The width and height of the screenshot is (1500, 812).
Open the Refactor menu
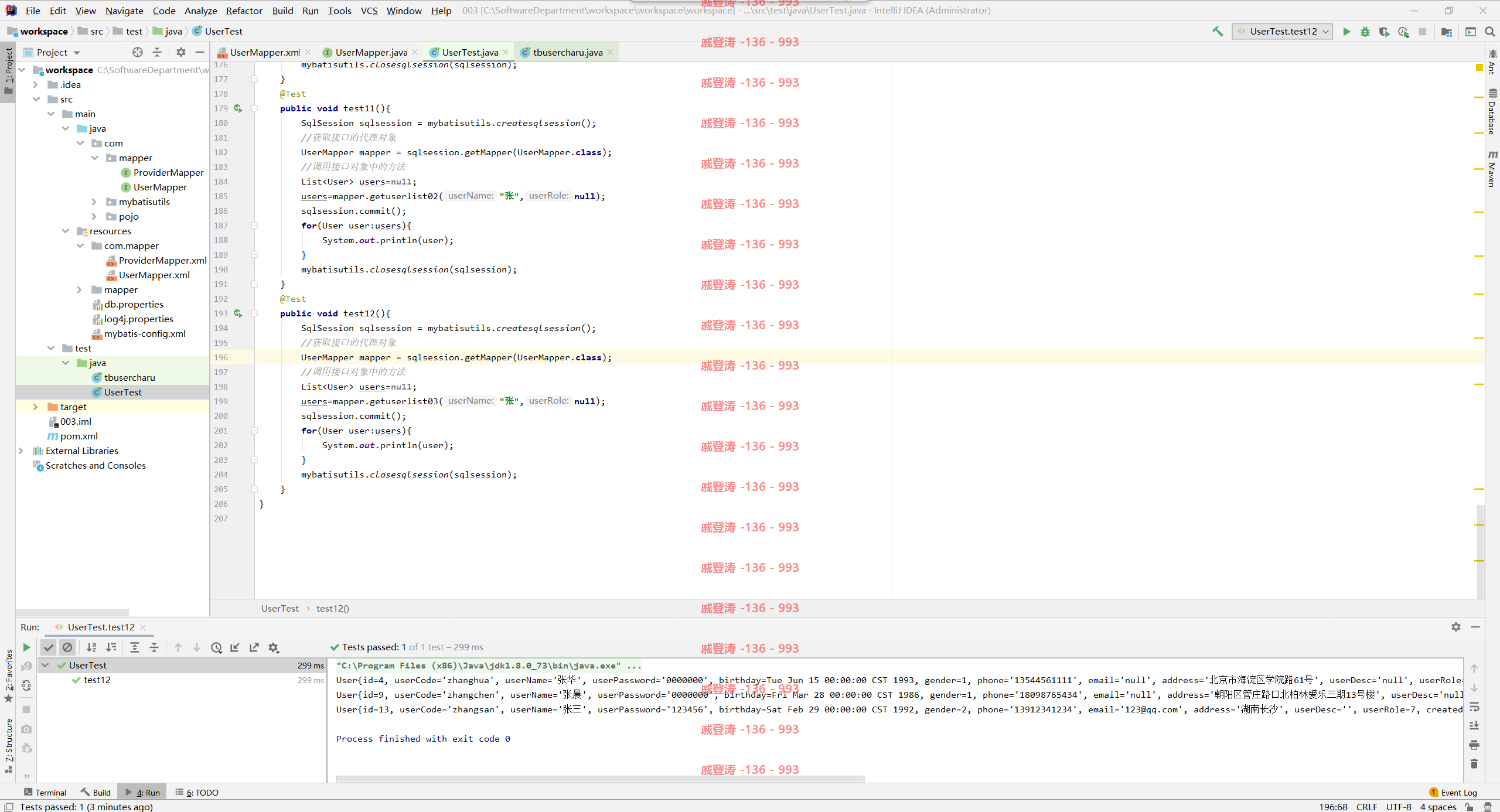(244, 11)
